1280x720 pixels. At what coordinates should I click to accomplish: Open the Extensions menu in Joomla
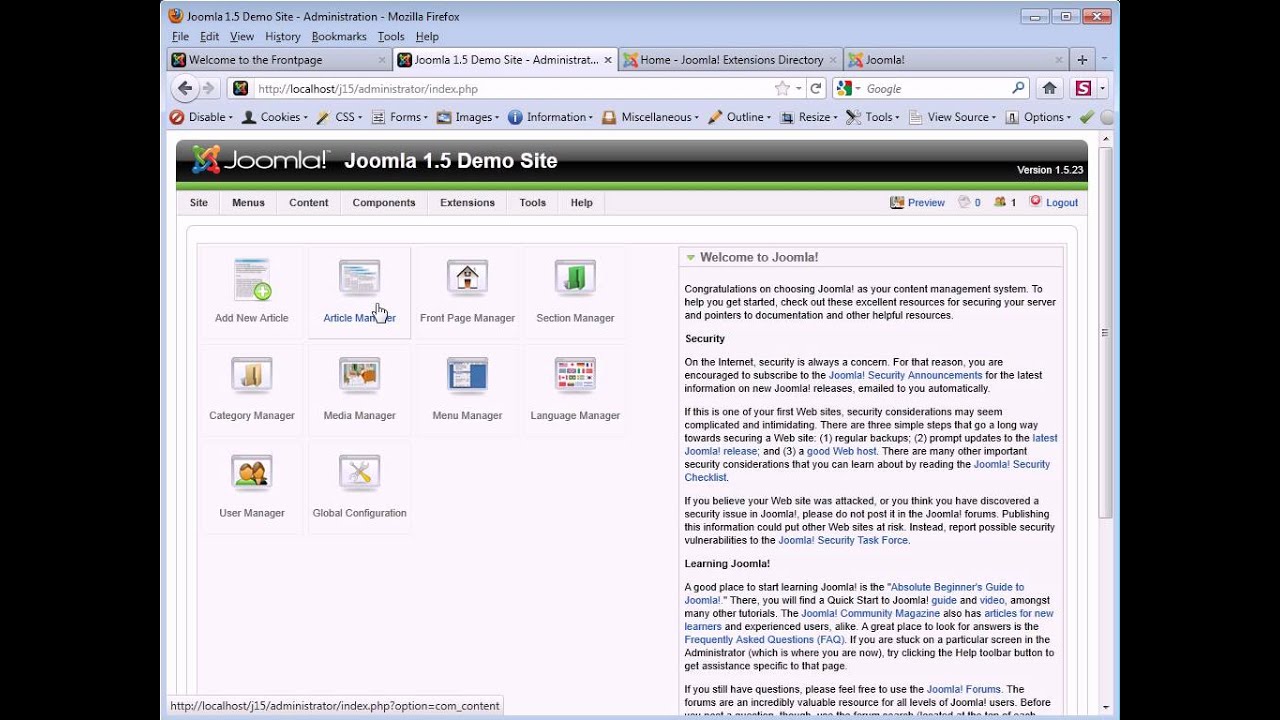click(x=467, y=202)
